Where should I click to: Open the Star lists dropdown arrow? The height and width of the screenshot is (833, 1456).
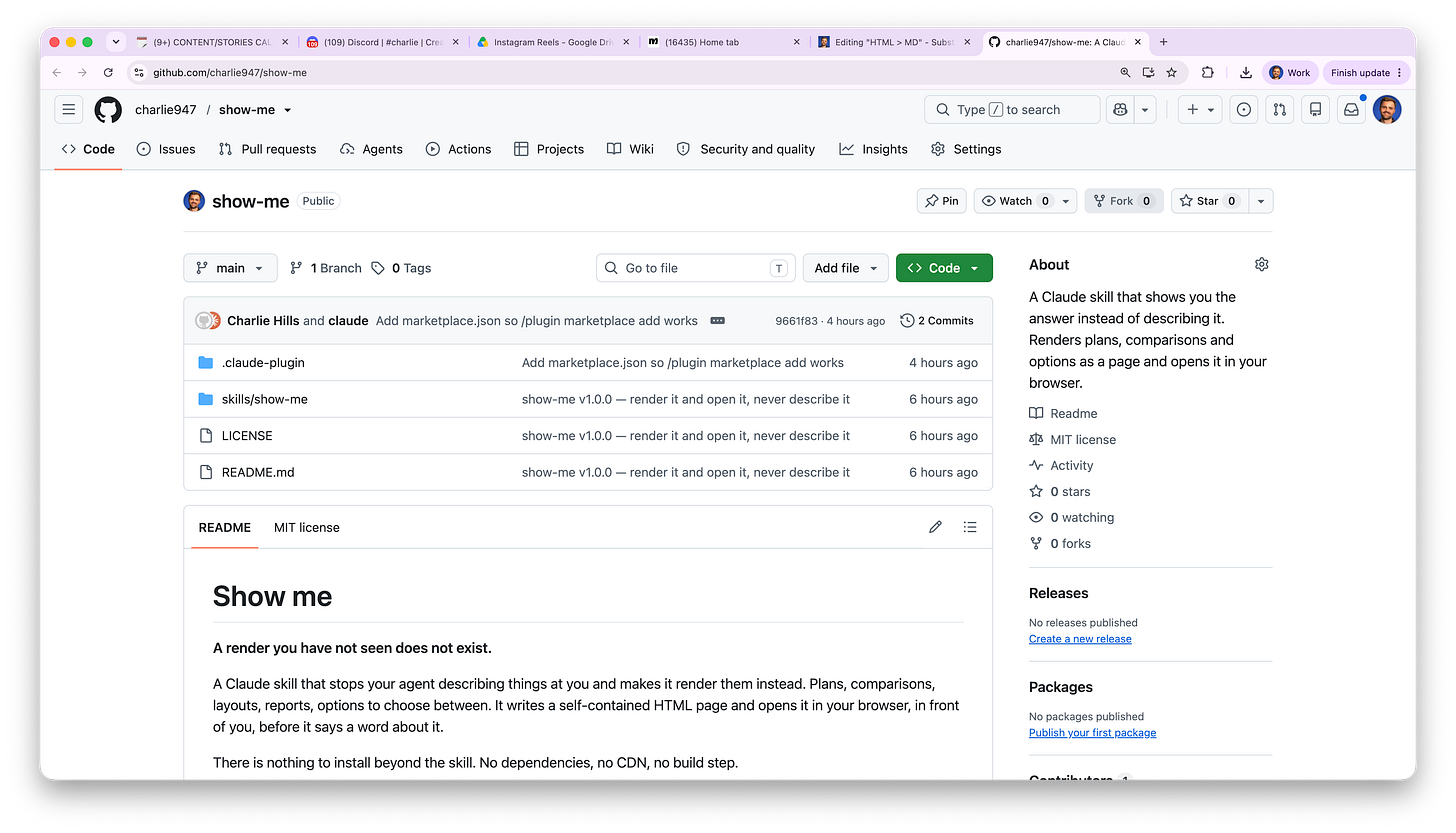click(1261, 201)
